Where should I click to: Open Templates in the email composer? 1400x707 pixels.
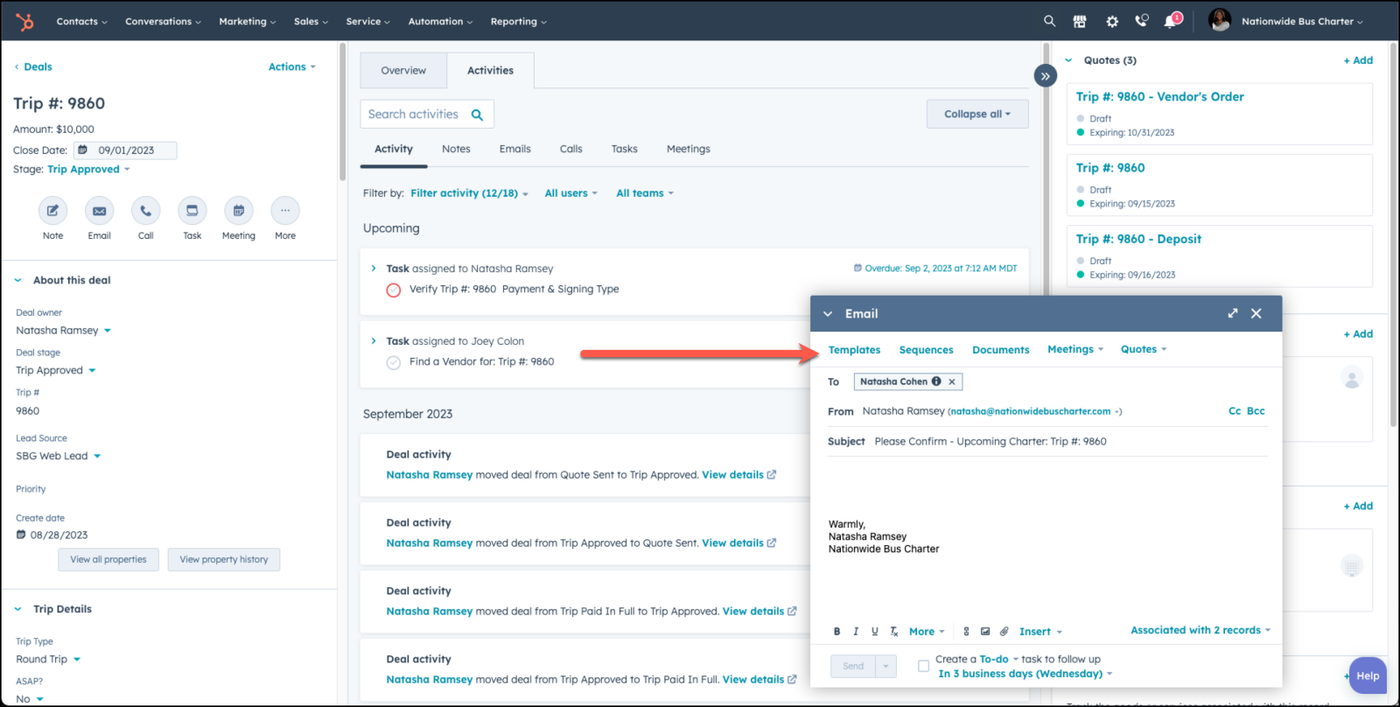click(854, 350)
